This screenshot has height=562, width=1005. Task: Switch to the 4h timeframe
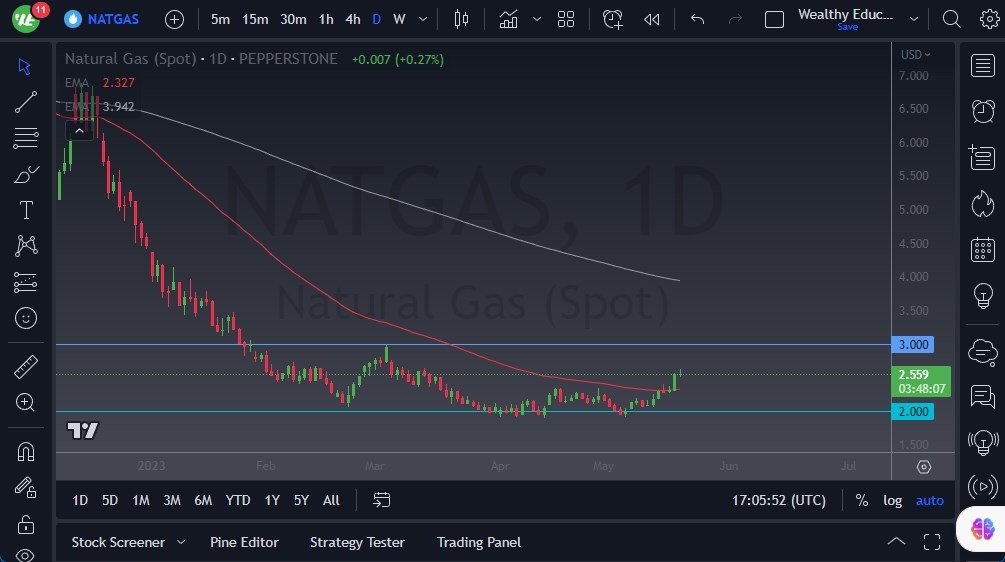[353, 19]
